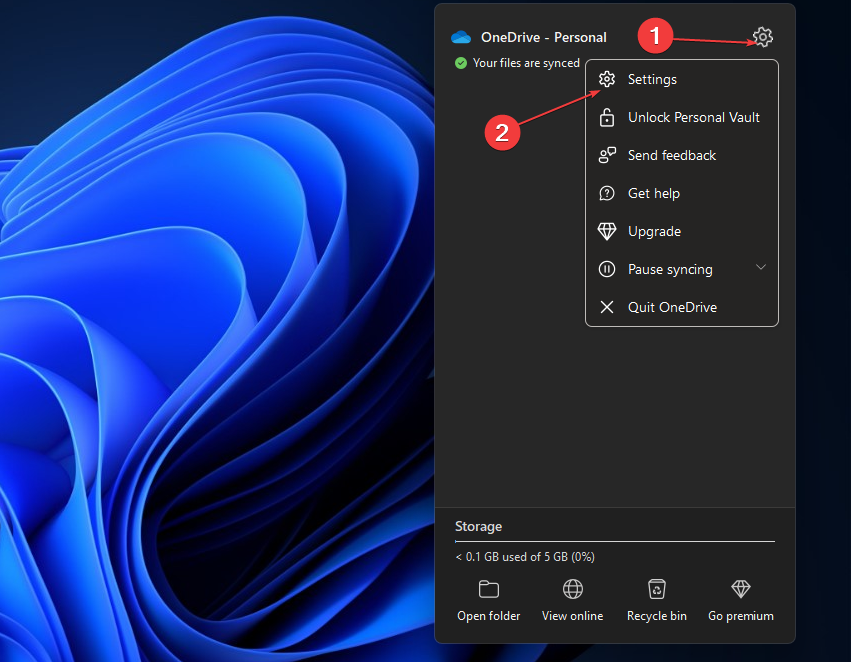Click the Unlock Personal Vault padlock icon
The image size is (851, 662).
click(607, 117)
